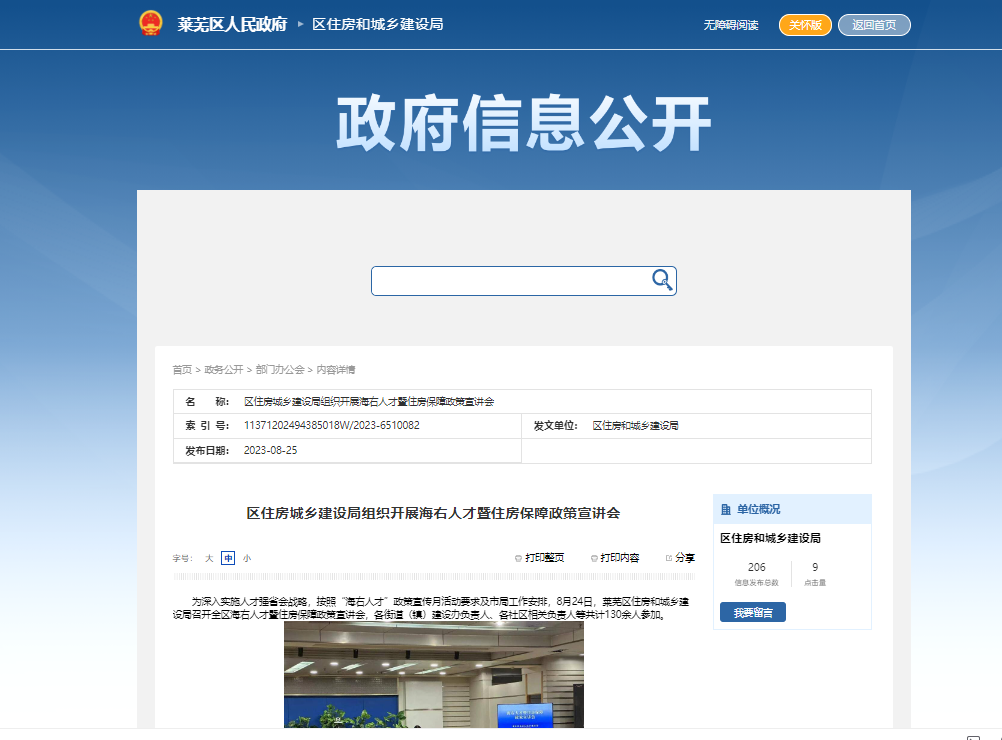Click 打印整页 print whole page
The height and width of the screenshot is (740, 1002).
pos(544,558)
